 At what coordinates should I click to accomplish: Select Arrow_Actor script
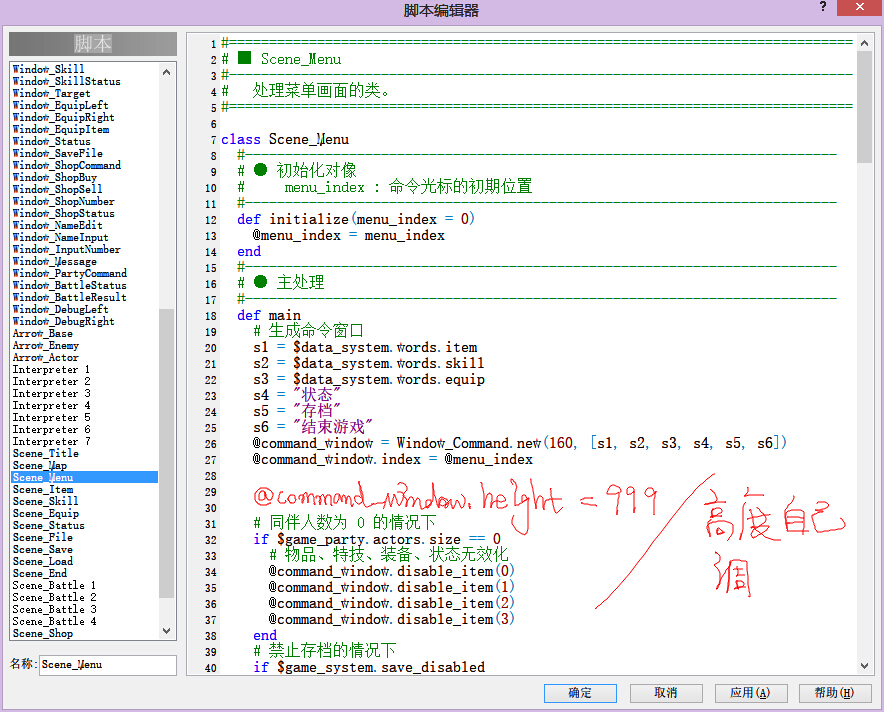tap(46, 357)
